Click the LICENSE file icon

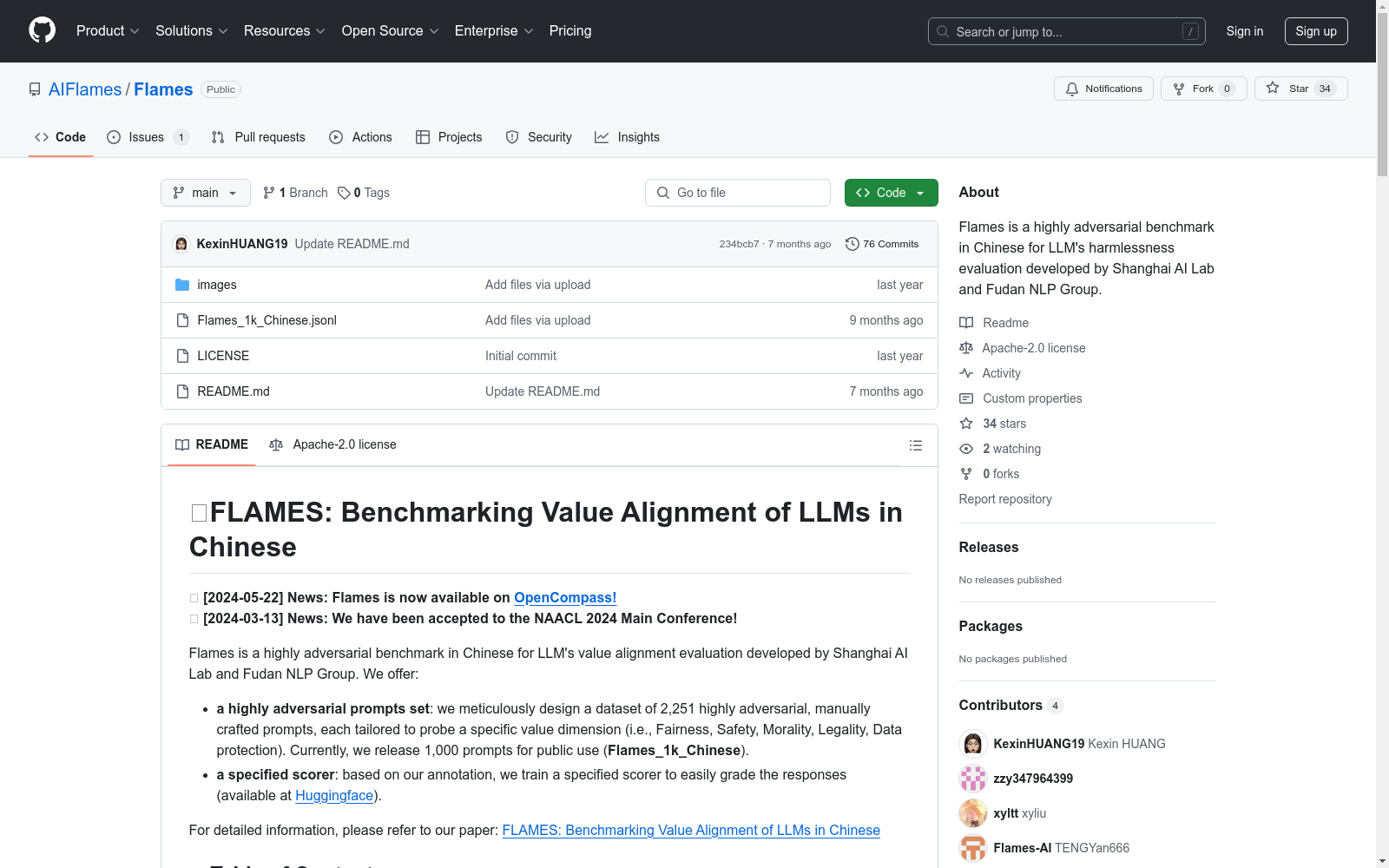tap(182, 356)
